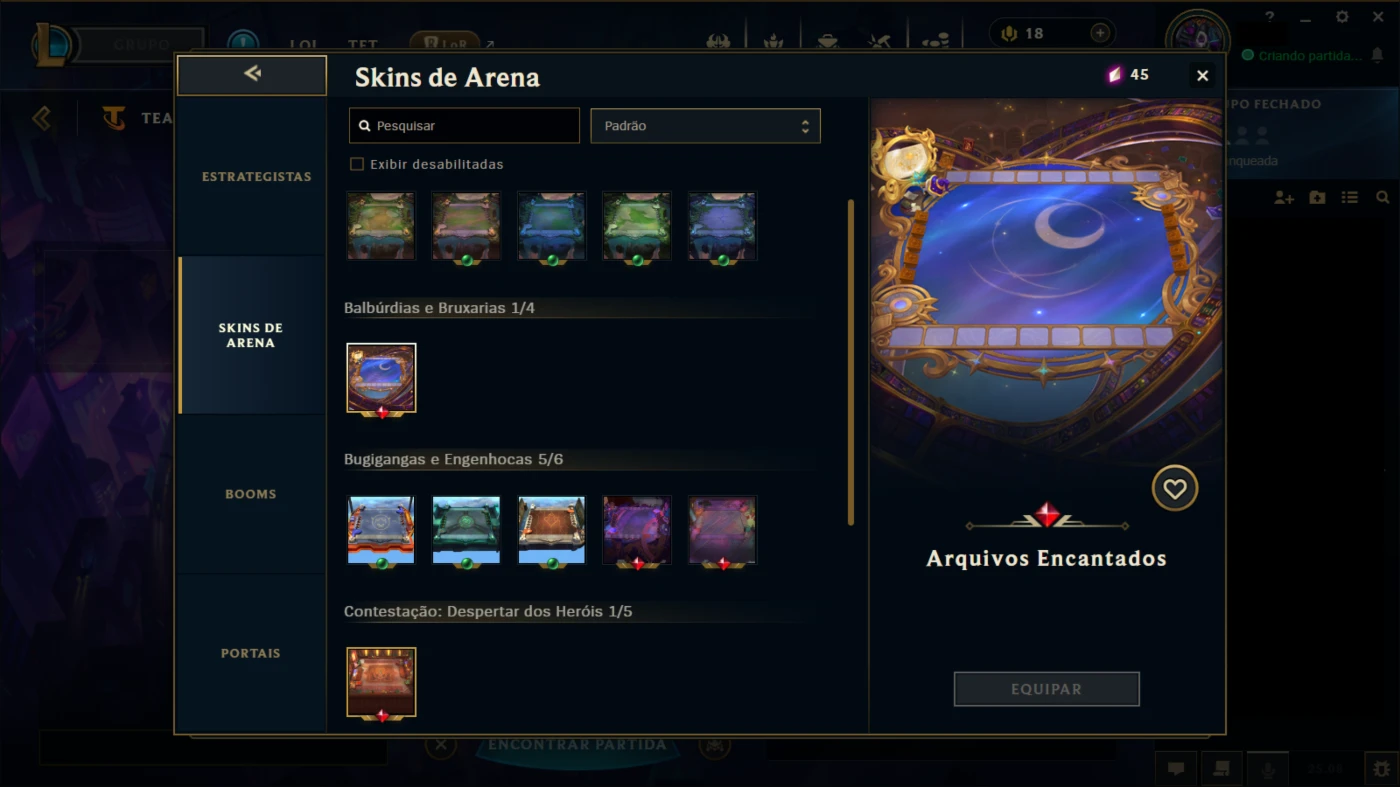Click the microphone icon at bottom right
Viewport: 1400px width, 787px height.
(1268, 768)
